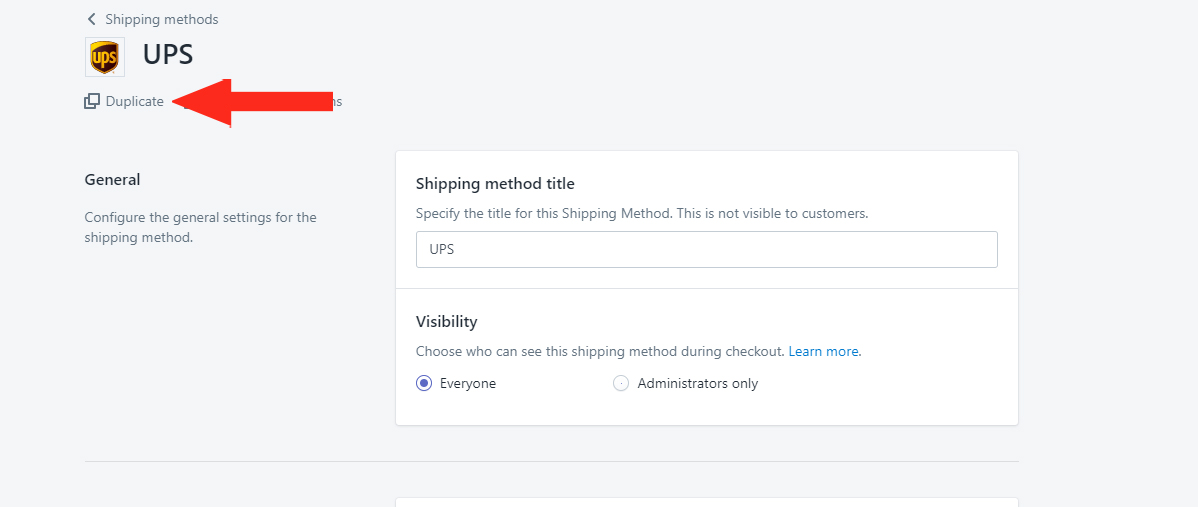Screen dimensions: 1198x507
Task: Click the General settings description paragraph
Action: (x=200, y=228)
